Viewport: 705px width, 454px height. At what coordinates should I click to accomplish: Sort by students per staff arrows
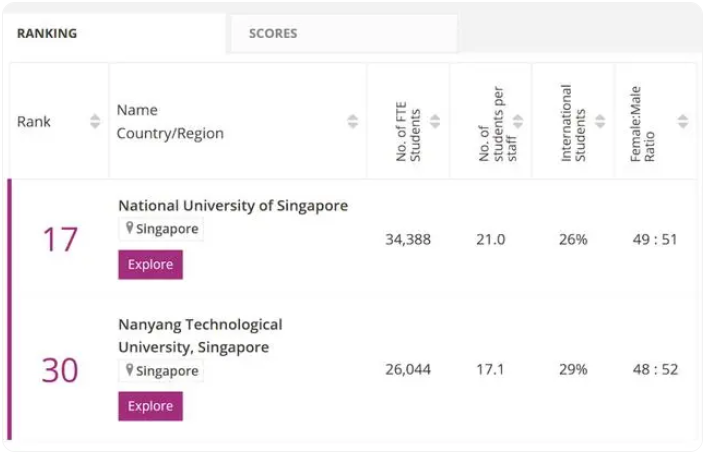click(518, 121)
